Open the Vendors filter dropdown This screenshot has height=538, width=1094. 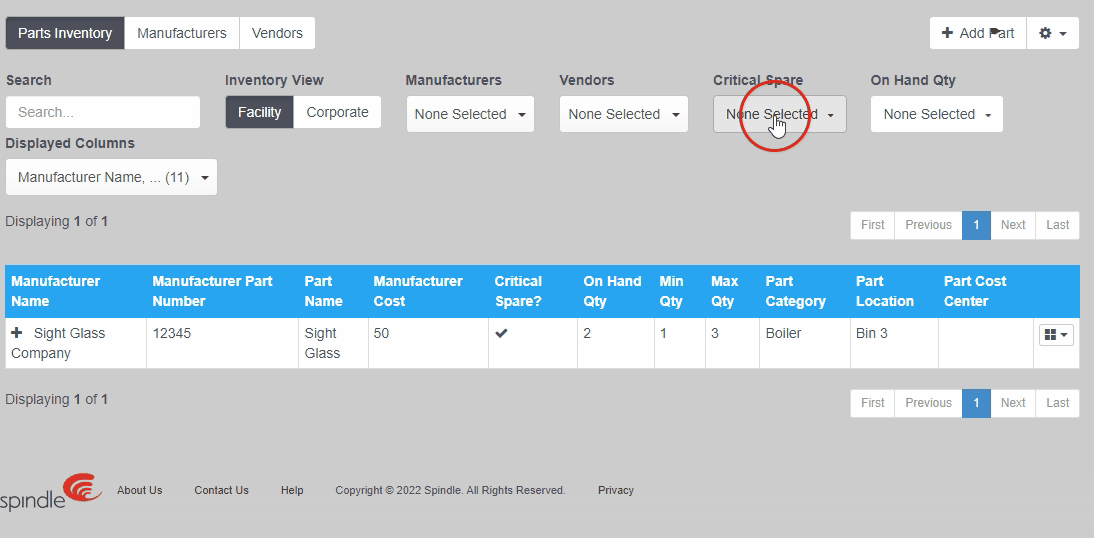point(624,114)
